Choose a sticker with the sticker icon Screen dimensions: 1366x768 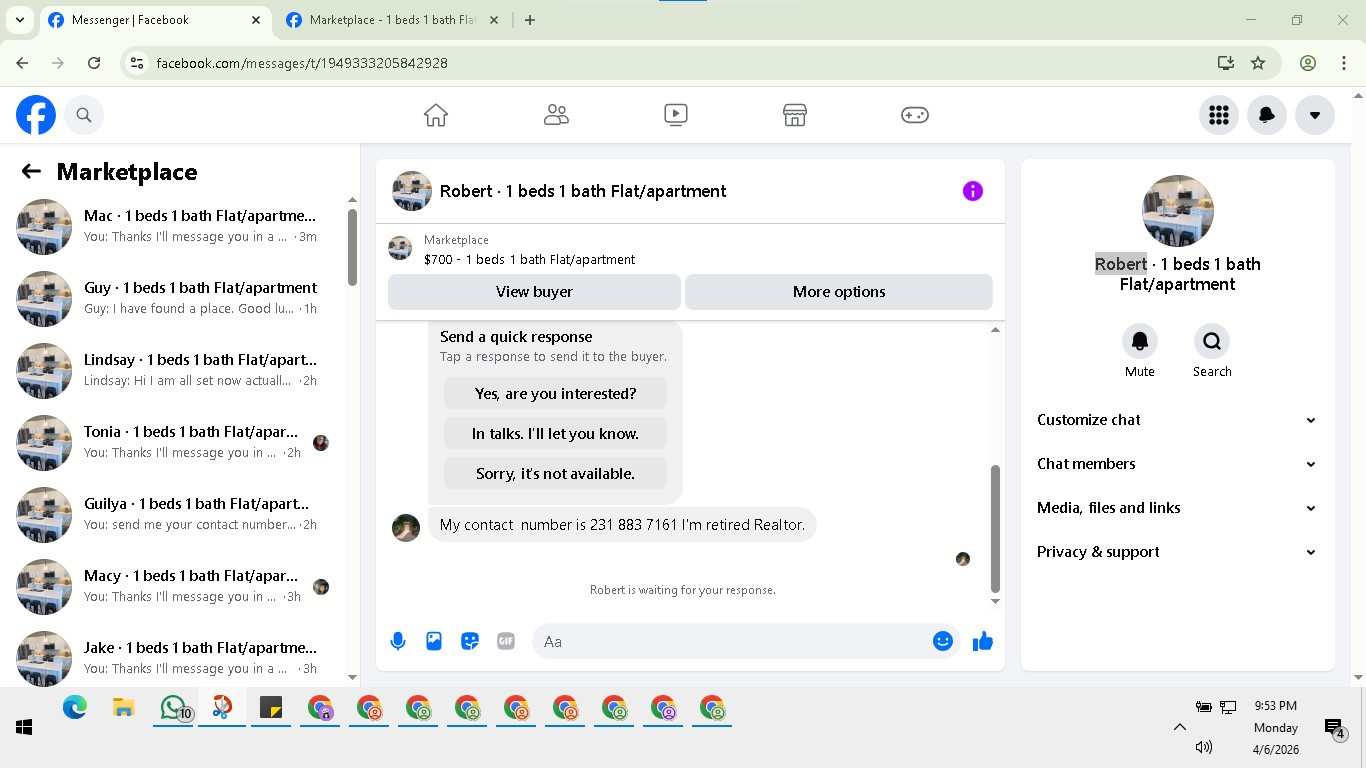pyautogui.click(x=470, y=641)
